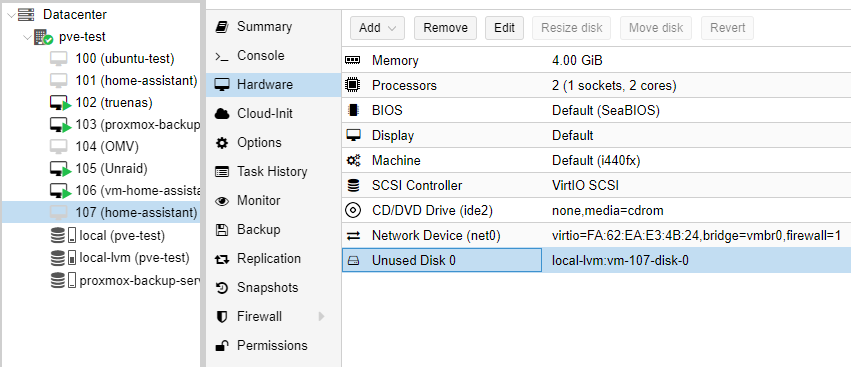This screenshot has width=851, height=367.
Task: Select the Default (i440fx) value
Action: tap(597, 160)
